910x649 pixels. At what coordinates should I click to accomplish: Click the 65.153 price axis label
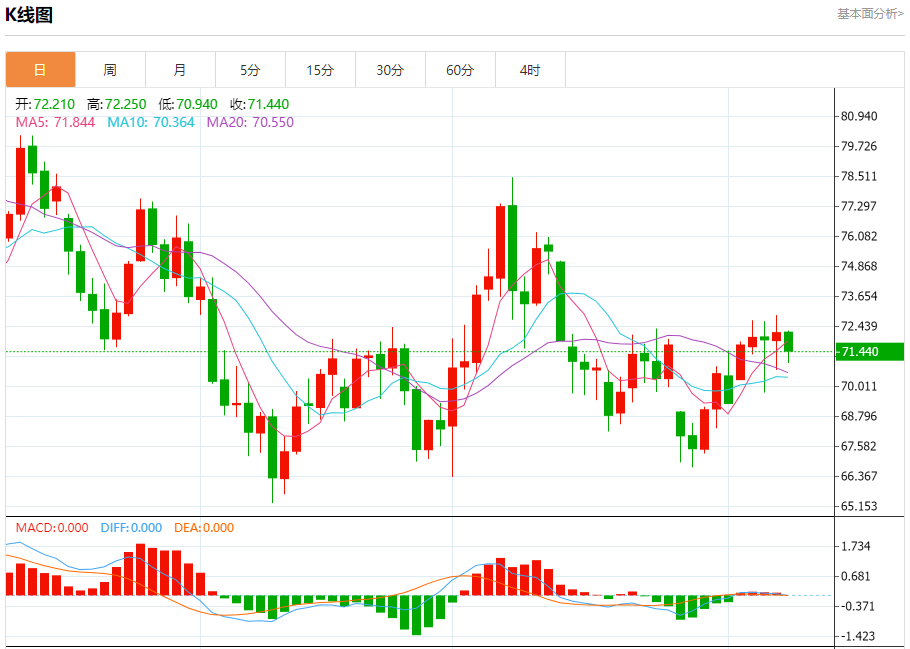tap(859, 506)
